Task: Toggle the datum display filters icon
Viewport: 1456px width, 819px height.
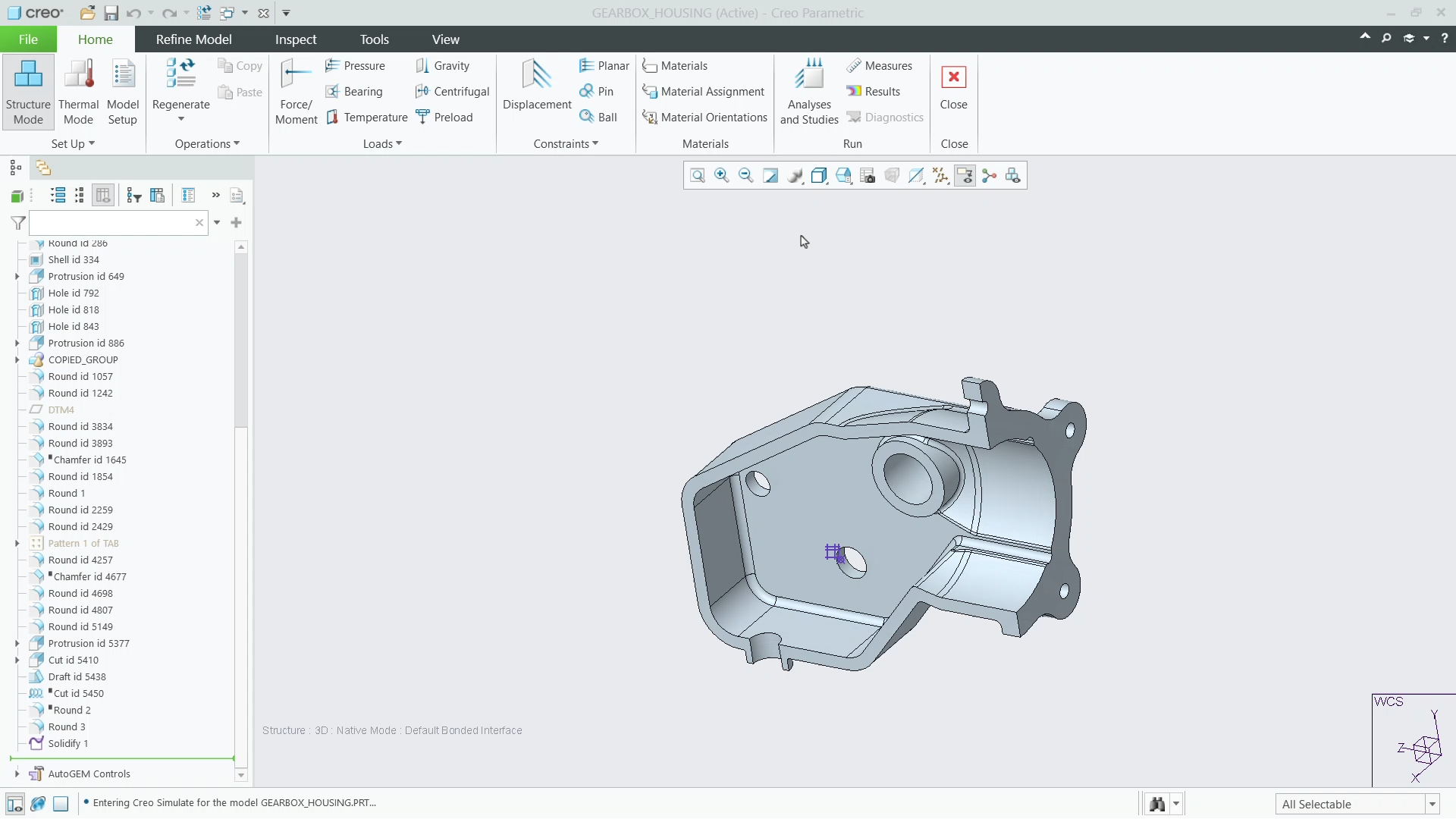Action: click(940, 176)
